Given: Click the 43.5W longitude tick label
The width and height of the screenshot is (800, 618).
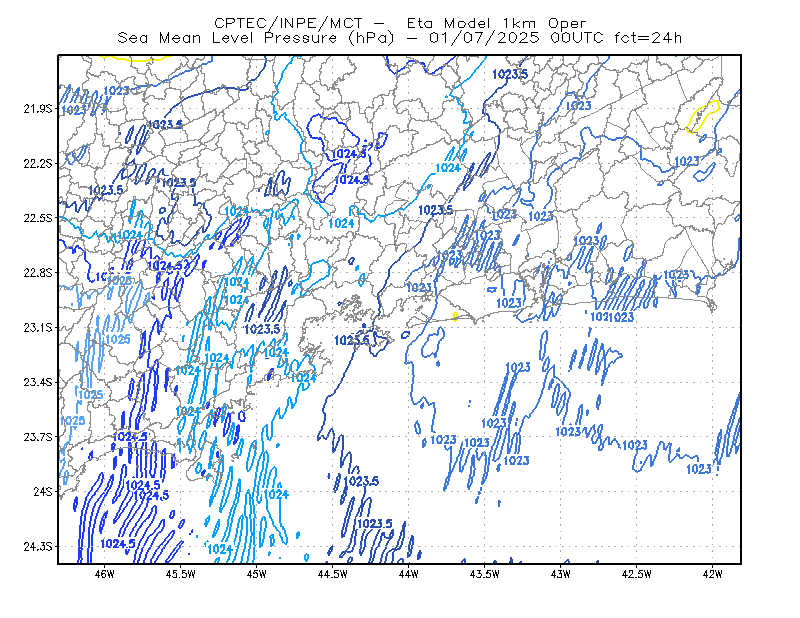Looking at the screenshot, I should [x=485, y=574].
